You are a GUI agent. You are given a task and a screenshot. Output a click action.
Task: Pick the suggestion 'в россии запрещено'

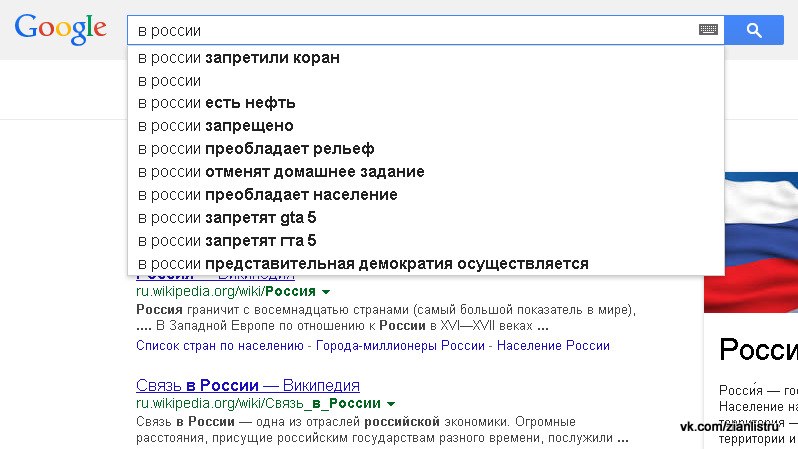(x=215, y=126)
